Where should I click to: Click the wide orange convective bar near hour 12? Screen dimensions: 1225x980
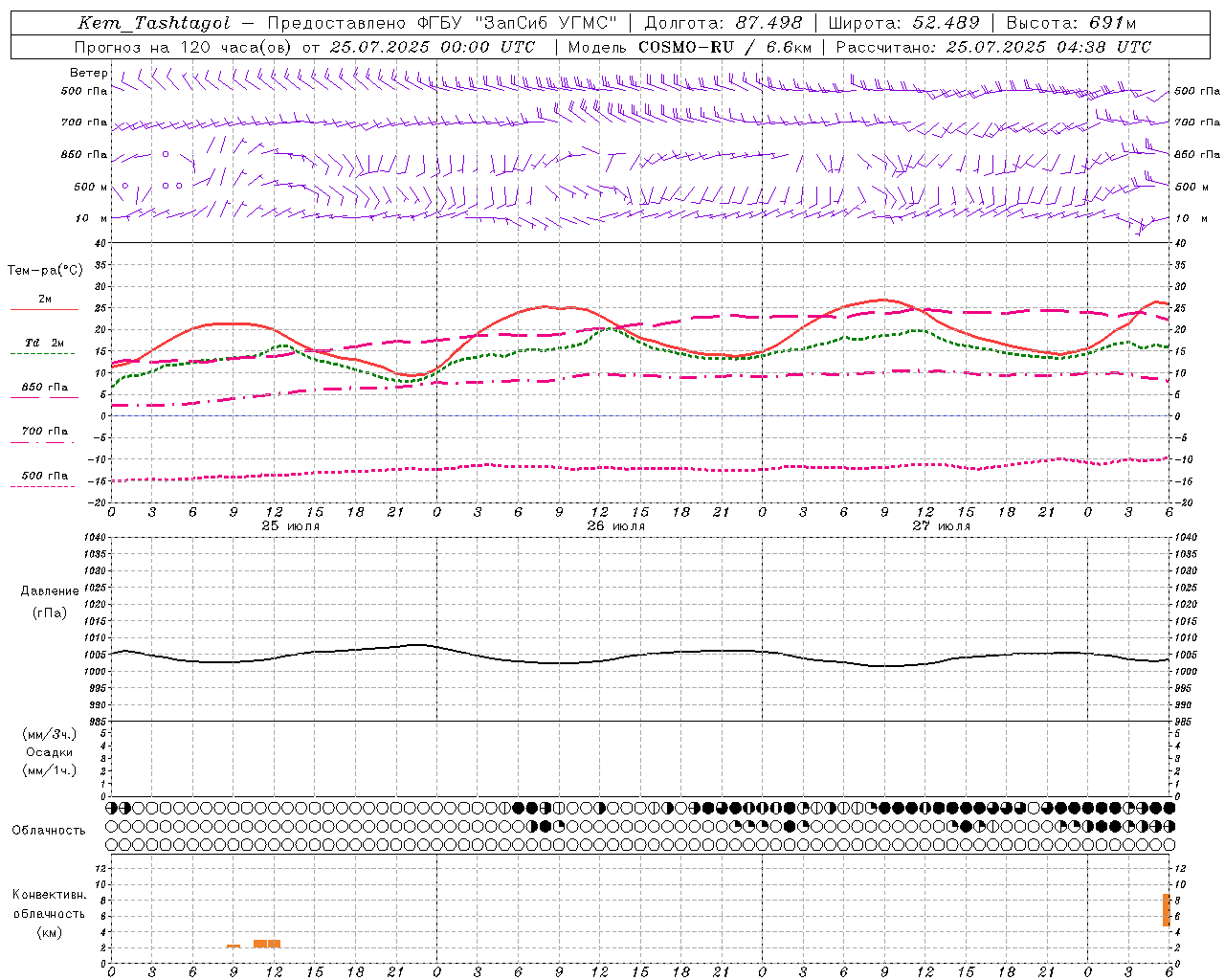(x=267, y=944)
